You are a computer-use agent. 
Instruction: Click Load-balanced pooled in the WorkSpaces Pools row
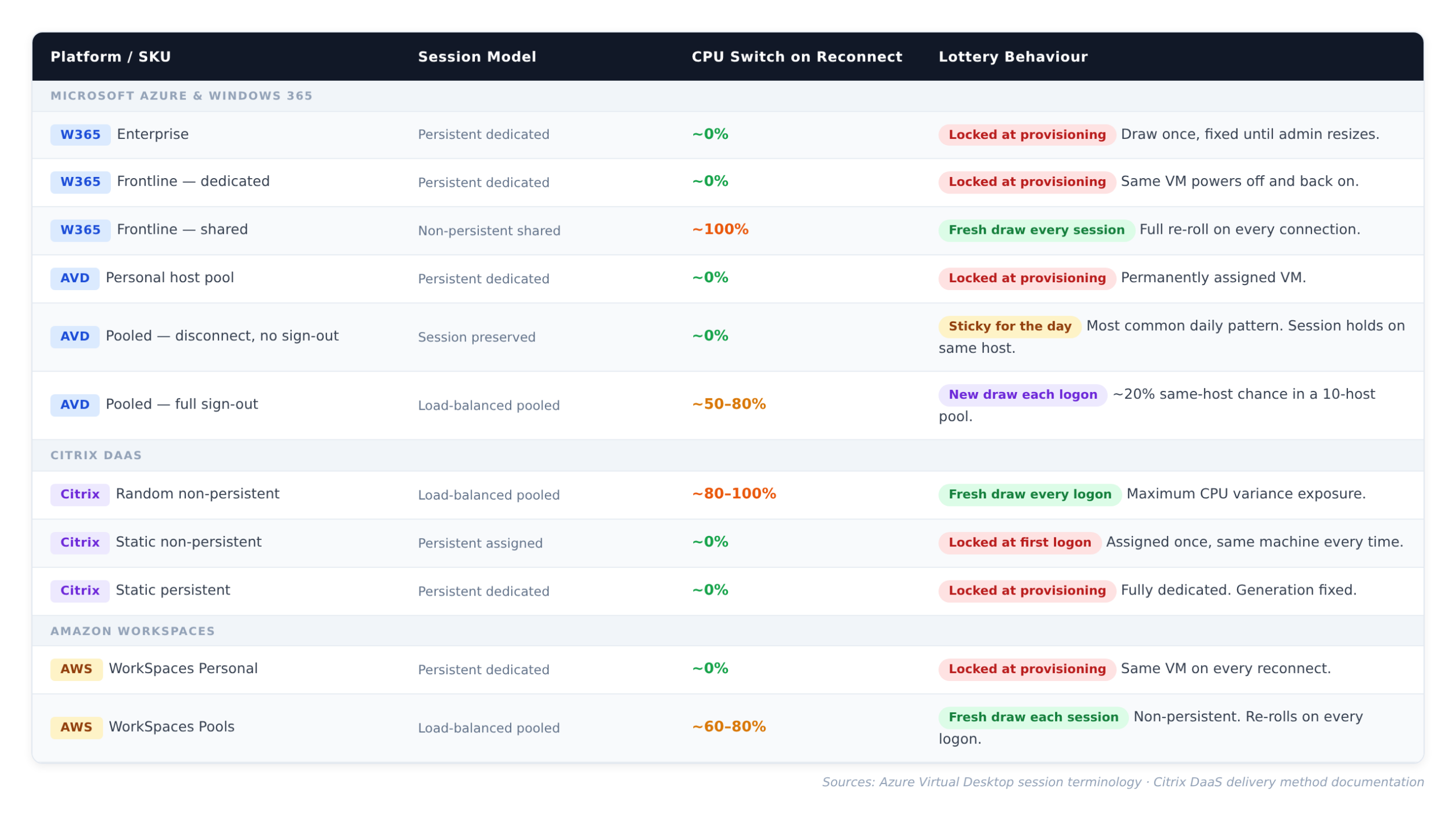(489, 728)
